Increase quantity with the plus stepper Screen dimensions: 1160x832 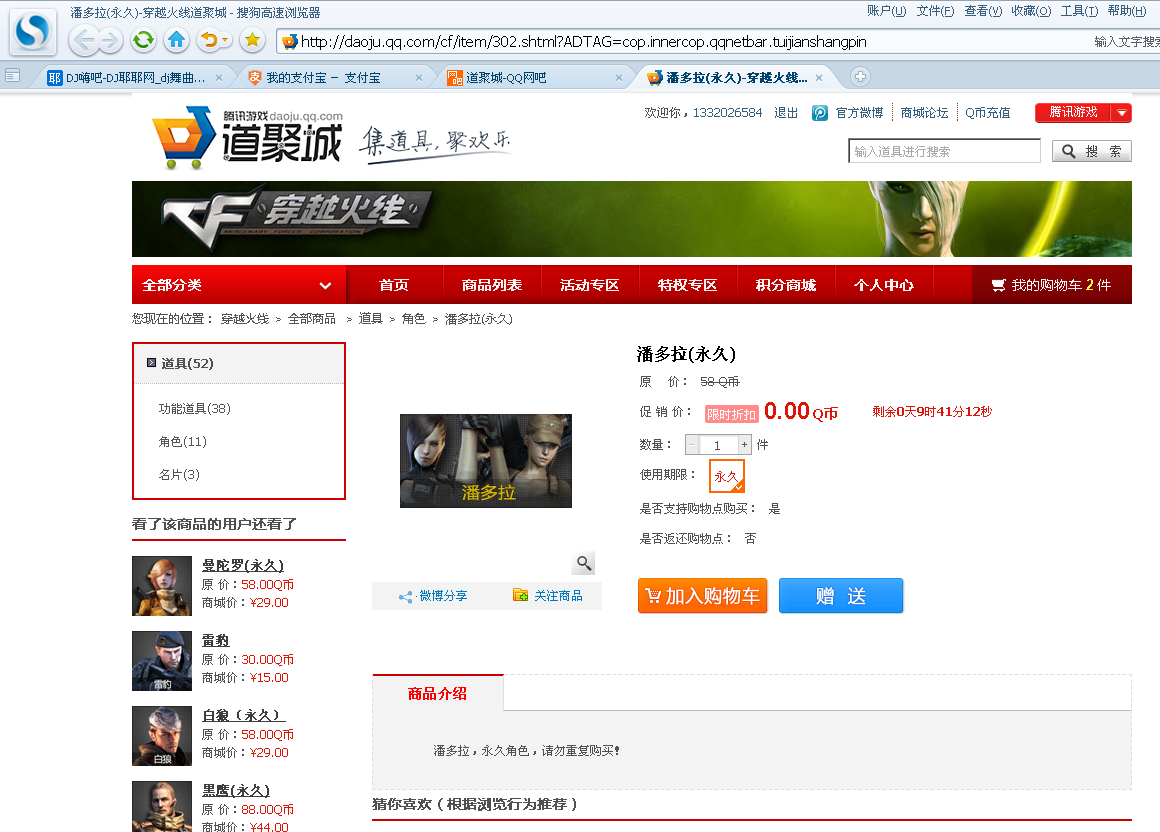point(744,444)
